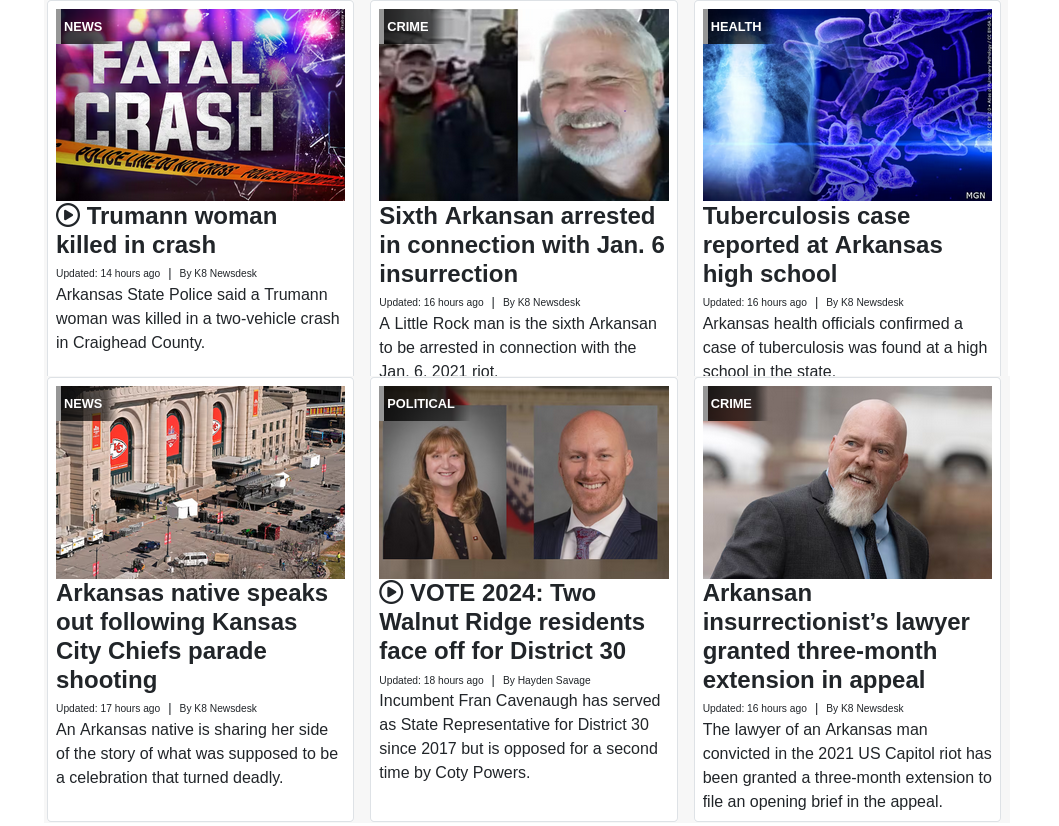Open Kansas City Chiefs parade shooting headline
Viewport: 1059px width, 826px height.
[192, 636]
